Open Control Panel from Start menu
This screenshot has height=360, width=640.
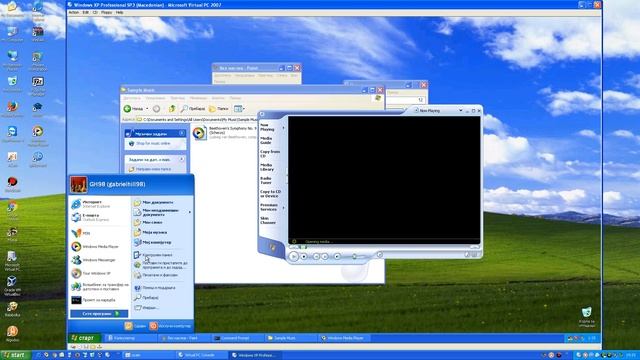pos(162,255)
